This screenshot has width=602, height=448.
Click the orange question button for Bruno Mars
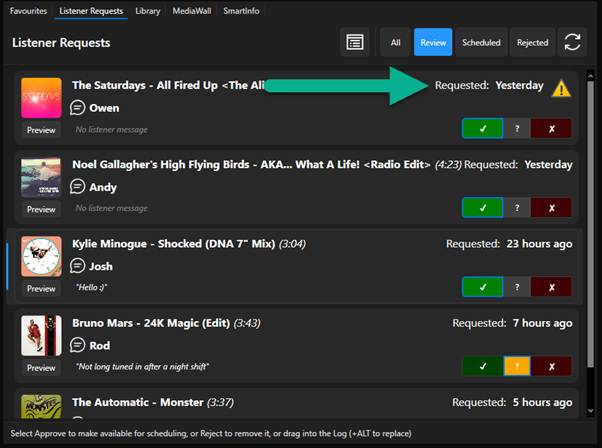517,366
